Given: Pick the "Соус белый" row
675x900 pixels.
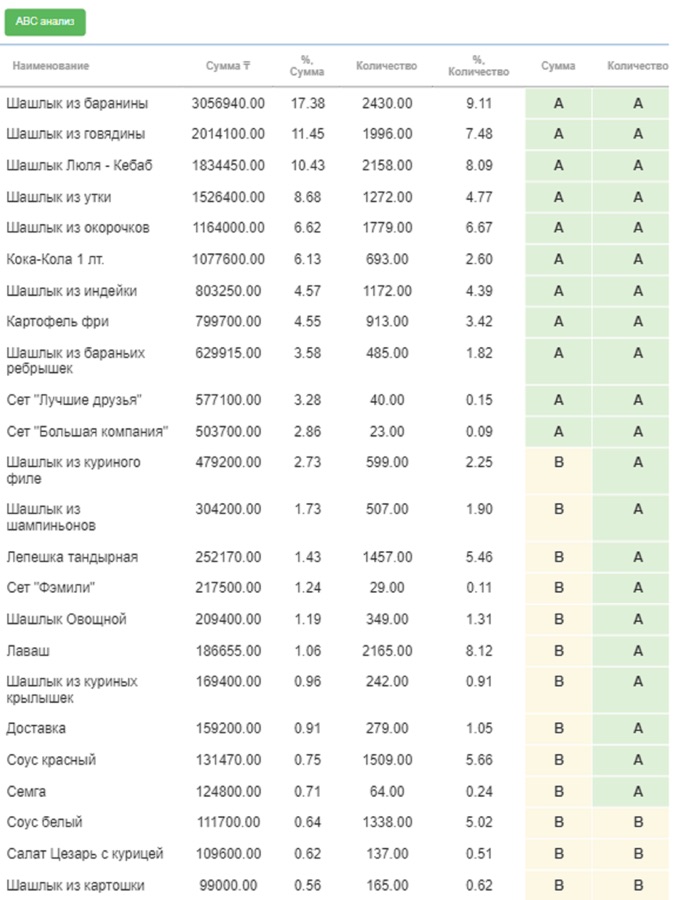Looking at the screenshot, I should [45, 822].
